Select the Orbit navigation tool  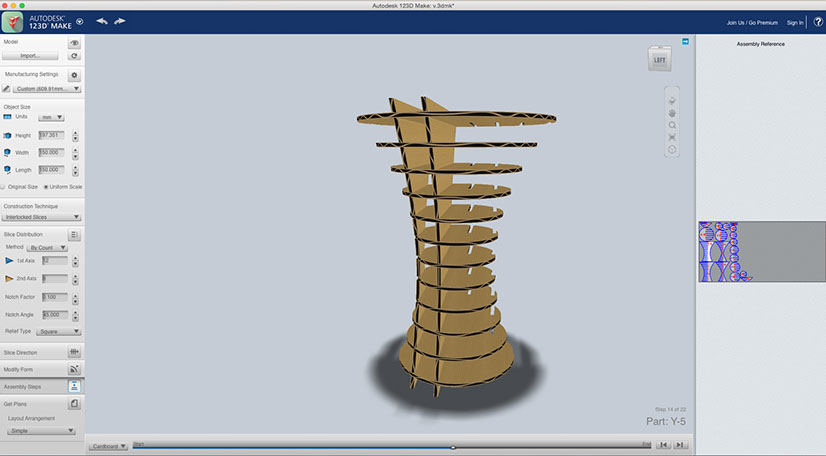click(x=672, y=101)
